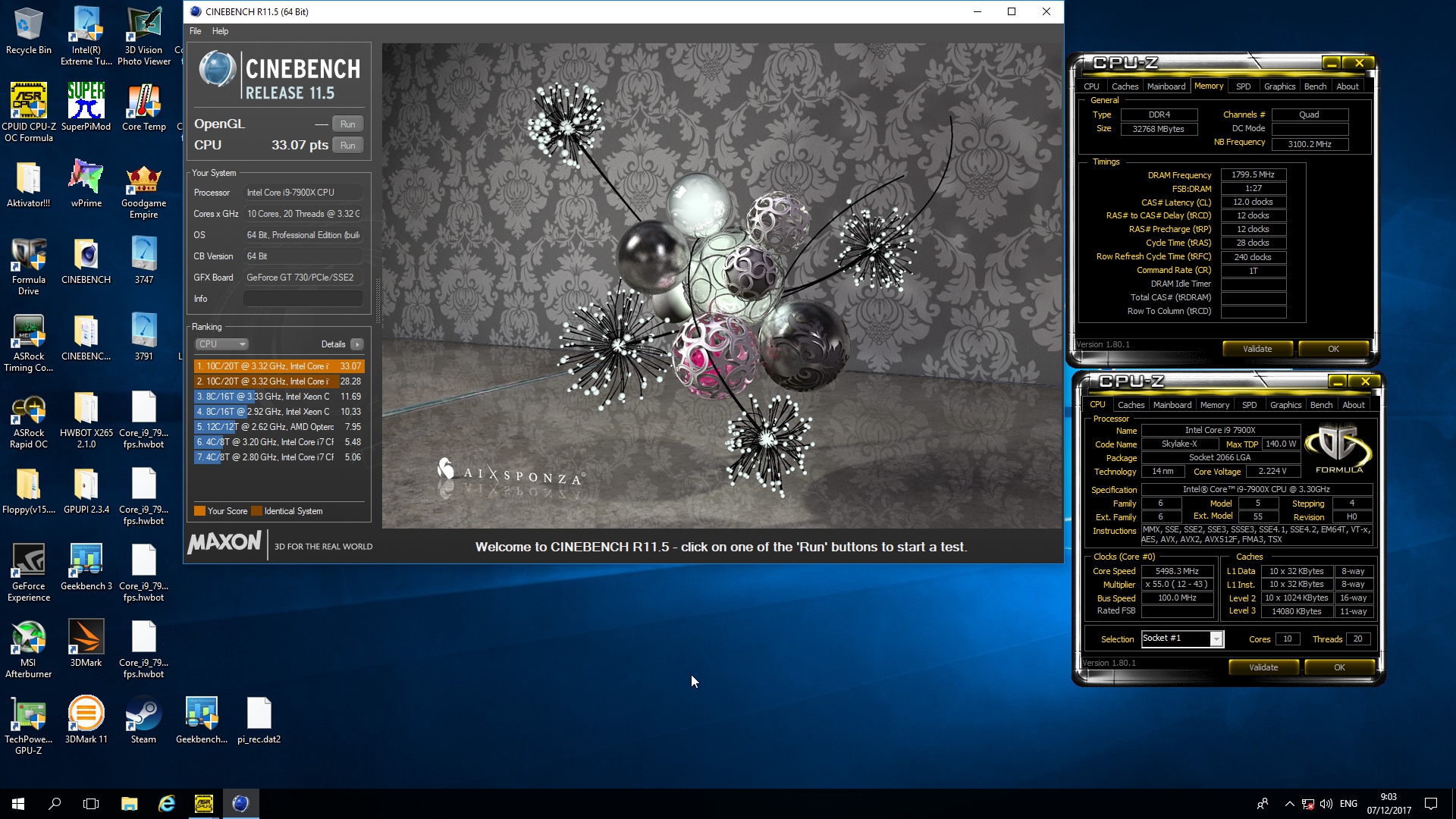
Task: Switch to Memory tab in lower CPU-Z
Action: coord(1214,405)
